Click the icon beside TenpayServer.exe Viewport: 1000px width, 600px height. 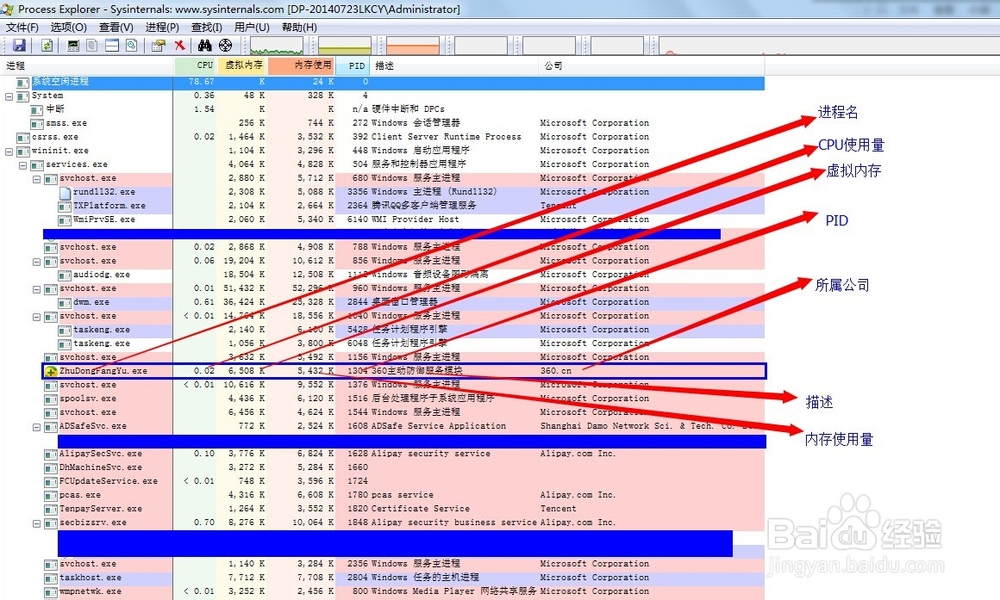pos(51,509)
